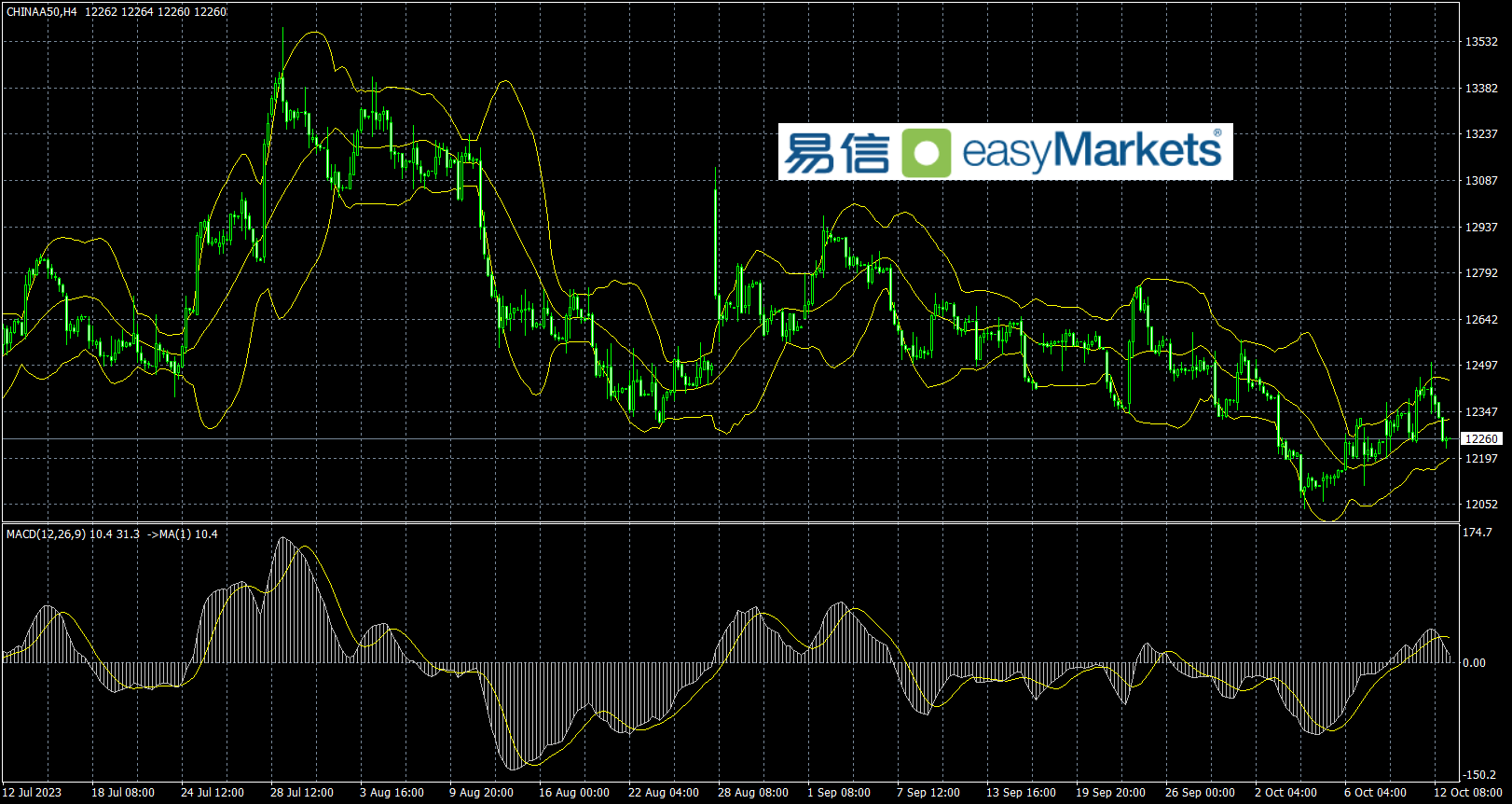Click the 12197 price axis label
Viewport: 1512px width, 804px height.
1481,459
